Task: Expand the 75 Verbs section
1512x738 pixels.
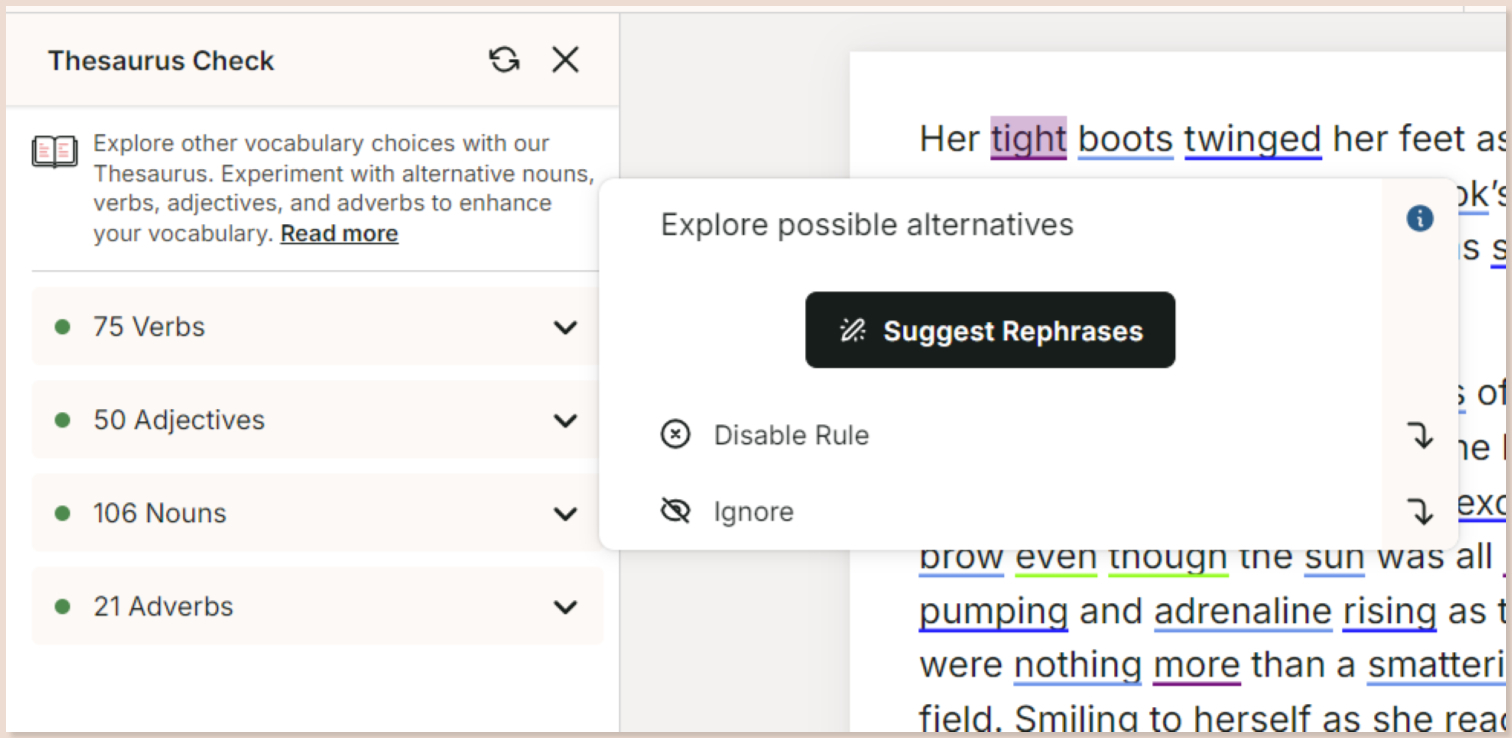Action: pyautogui.click(x=566, y=327)
